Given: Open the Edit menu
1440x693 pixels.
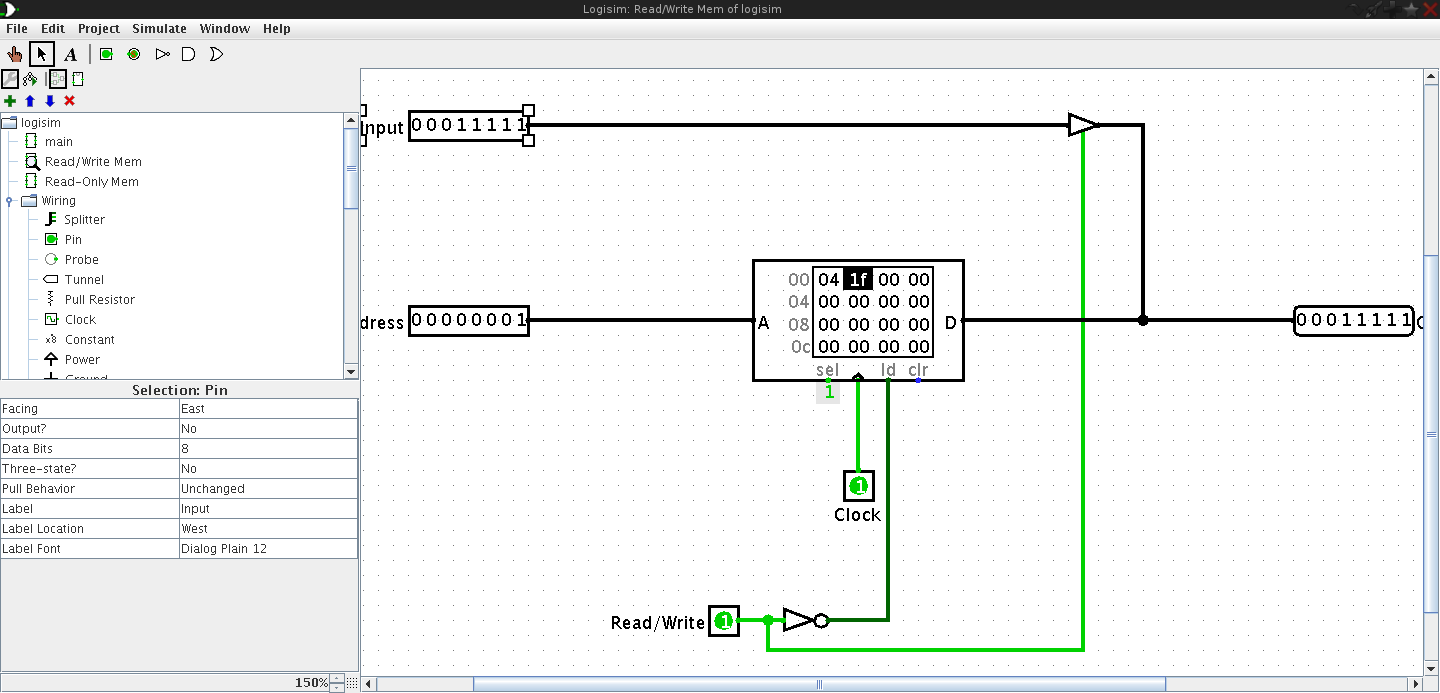Looking at the screenshot, I should (53, 29).
